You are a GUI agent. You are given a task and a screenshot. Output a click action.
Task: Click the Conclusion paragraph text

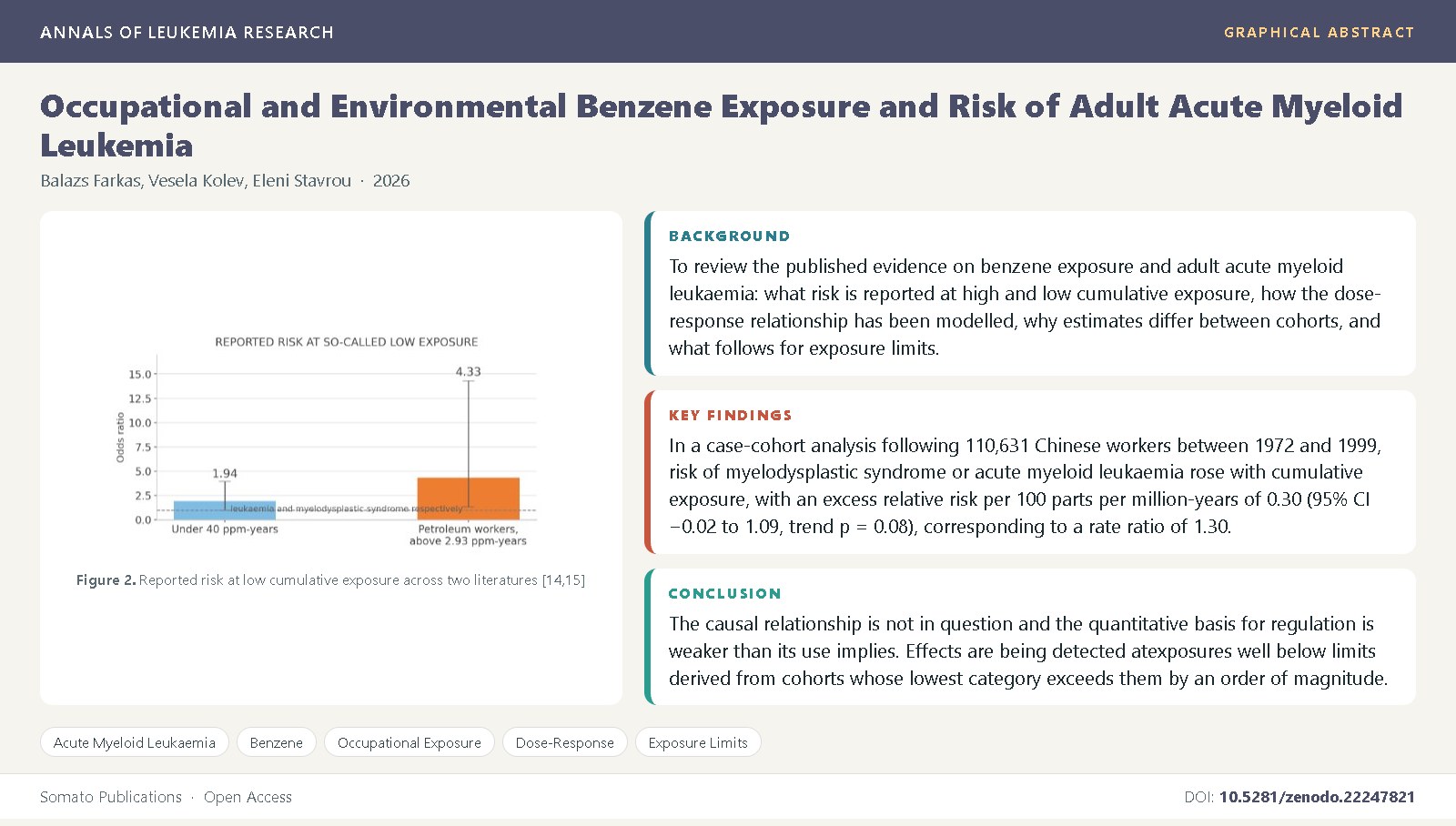click(1028, 651)
